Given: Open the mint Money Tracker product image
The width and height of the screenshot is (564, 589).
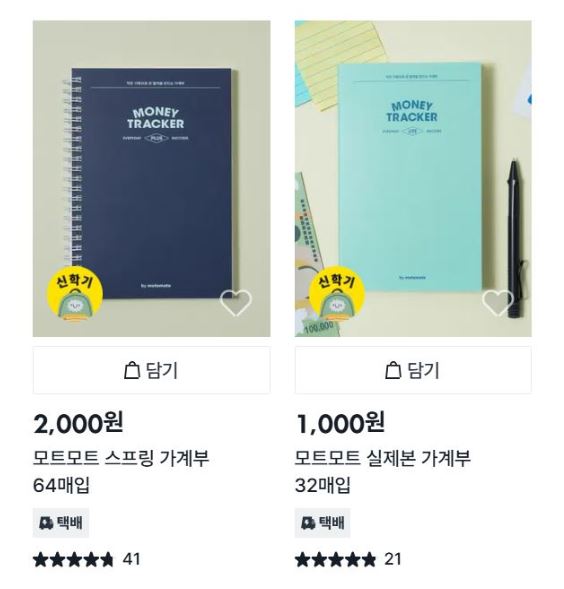Looking at the screenshot, I should point(413,179).
